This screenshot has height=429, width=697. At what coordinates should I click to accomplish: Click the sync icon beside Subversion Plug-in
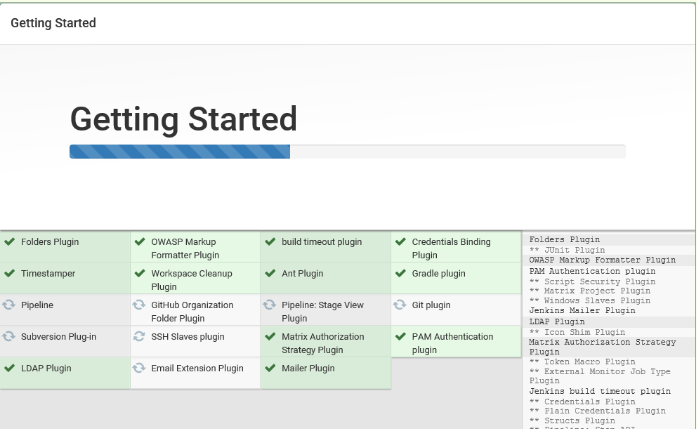pyautogui.click(x=9, y=337)
